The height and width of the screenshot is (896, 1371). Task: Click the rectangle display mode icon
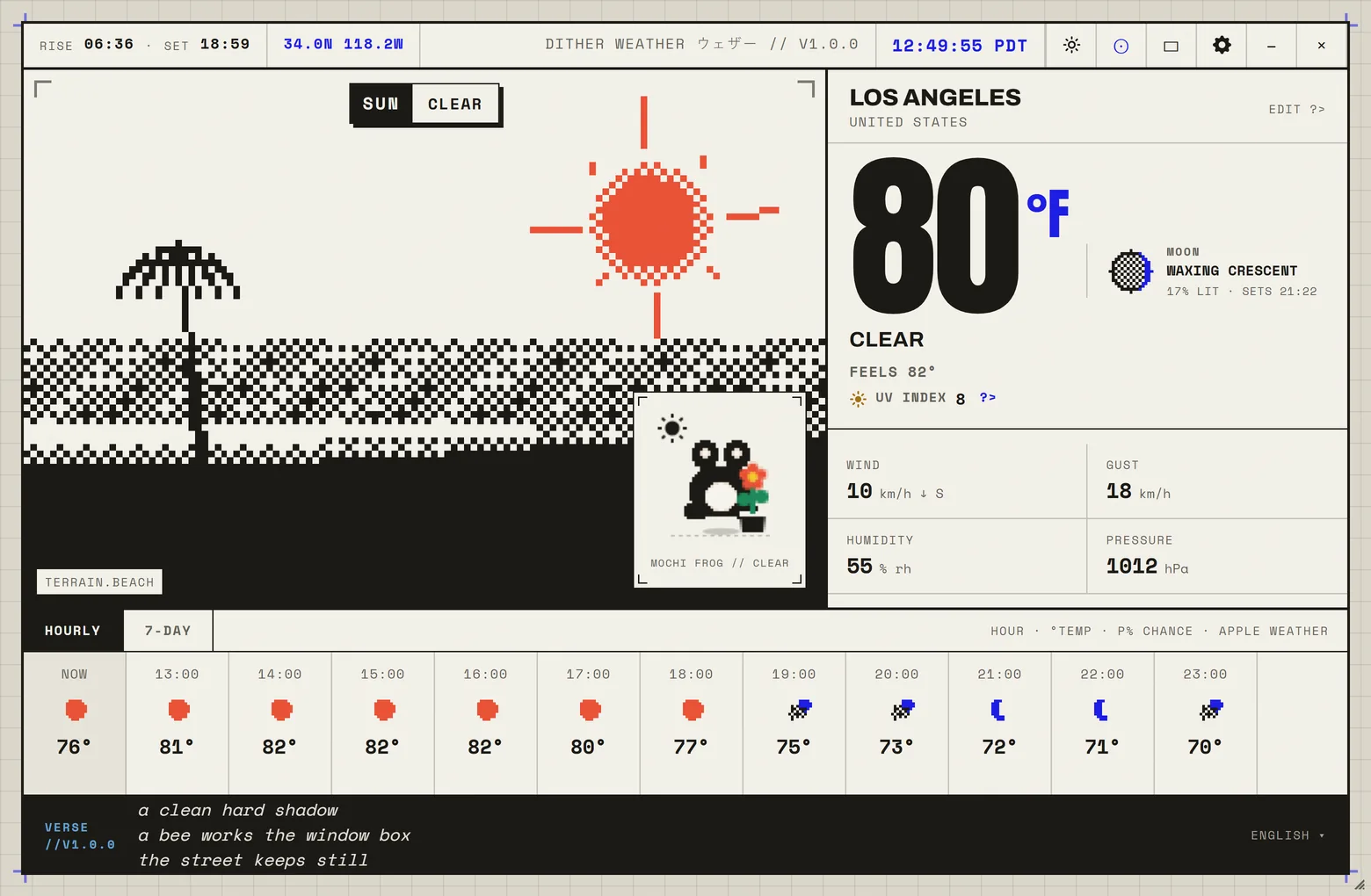(x=1171, y=46)
